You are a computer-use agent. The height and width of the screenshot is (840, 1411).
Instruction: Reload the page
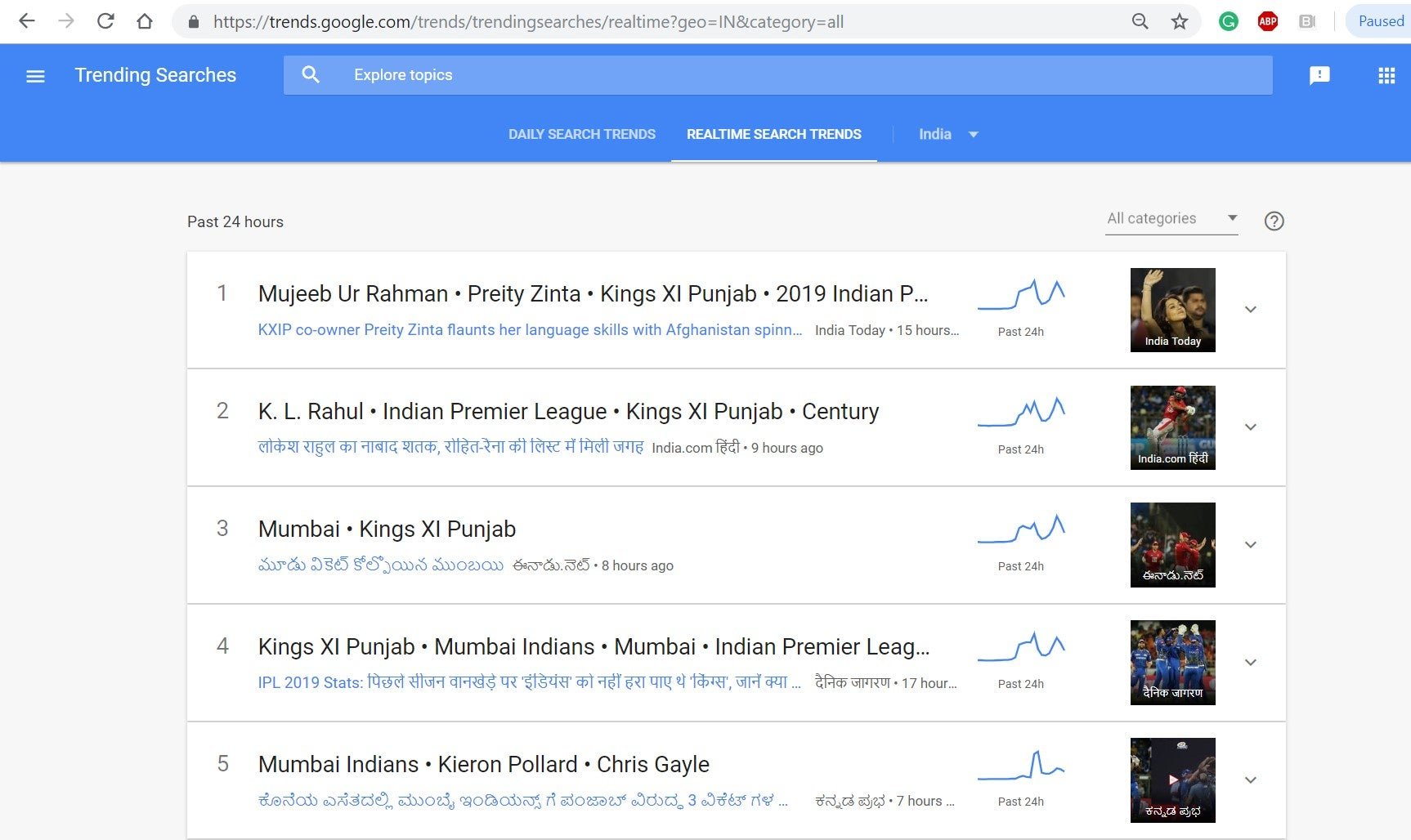[x=105, y=21]
